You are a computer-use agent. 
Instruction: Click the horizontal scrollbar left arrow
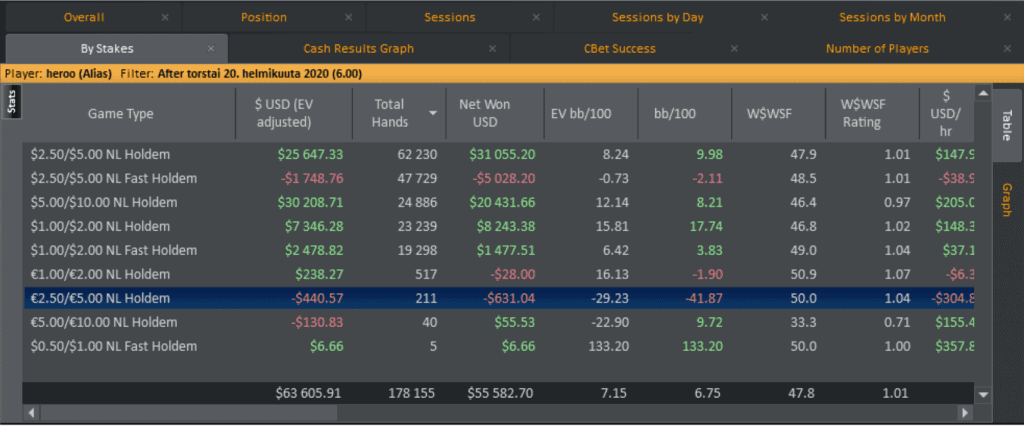30,412
